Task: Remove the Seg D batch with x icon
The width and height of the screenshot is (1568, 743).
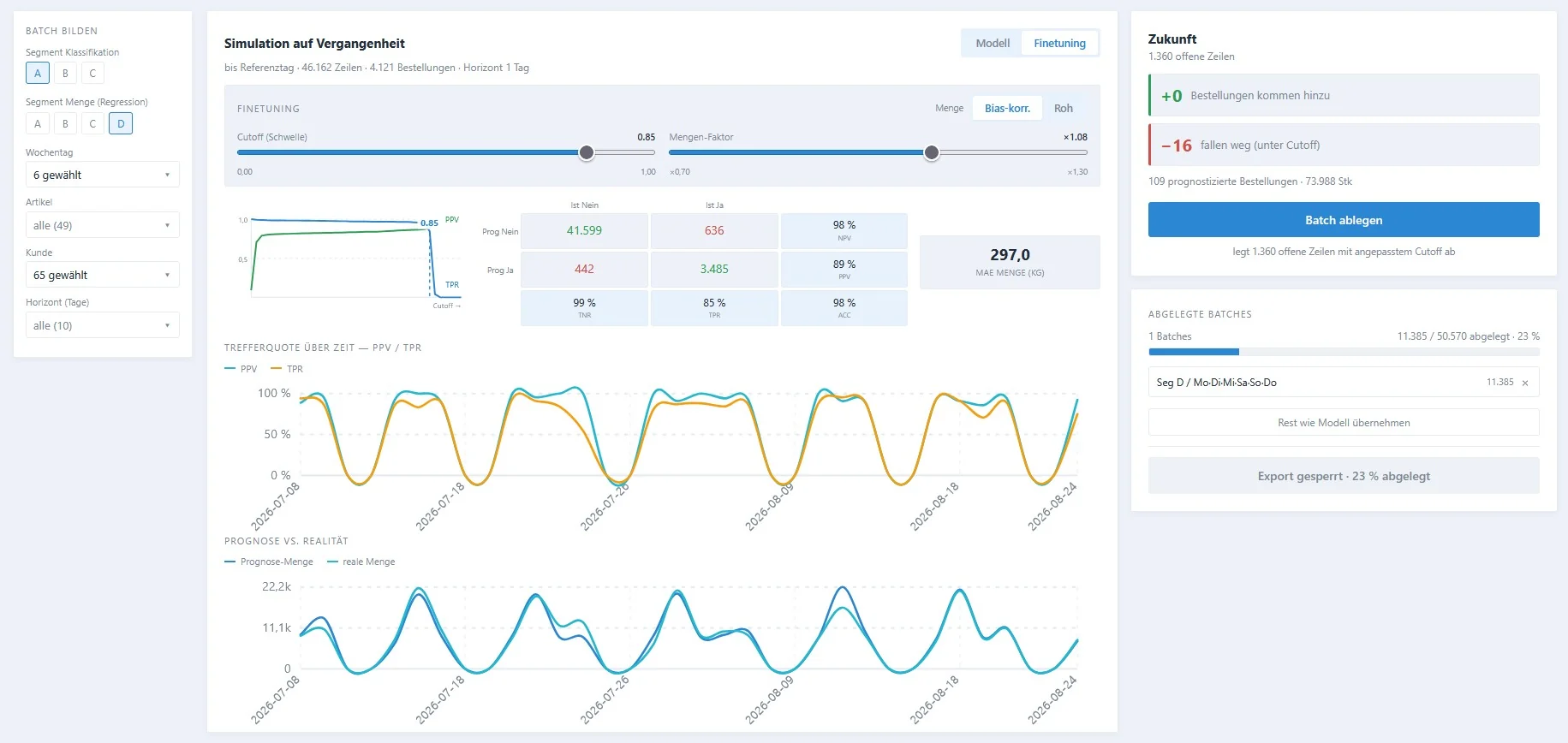Action: tap(1524, 383)
